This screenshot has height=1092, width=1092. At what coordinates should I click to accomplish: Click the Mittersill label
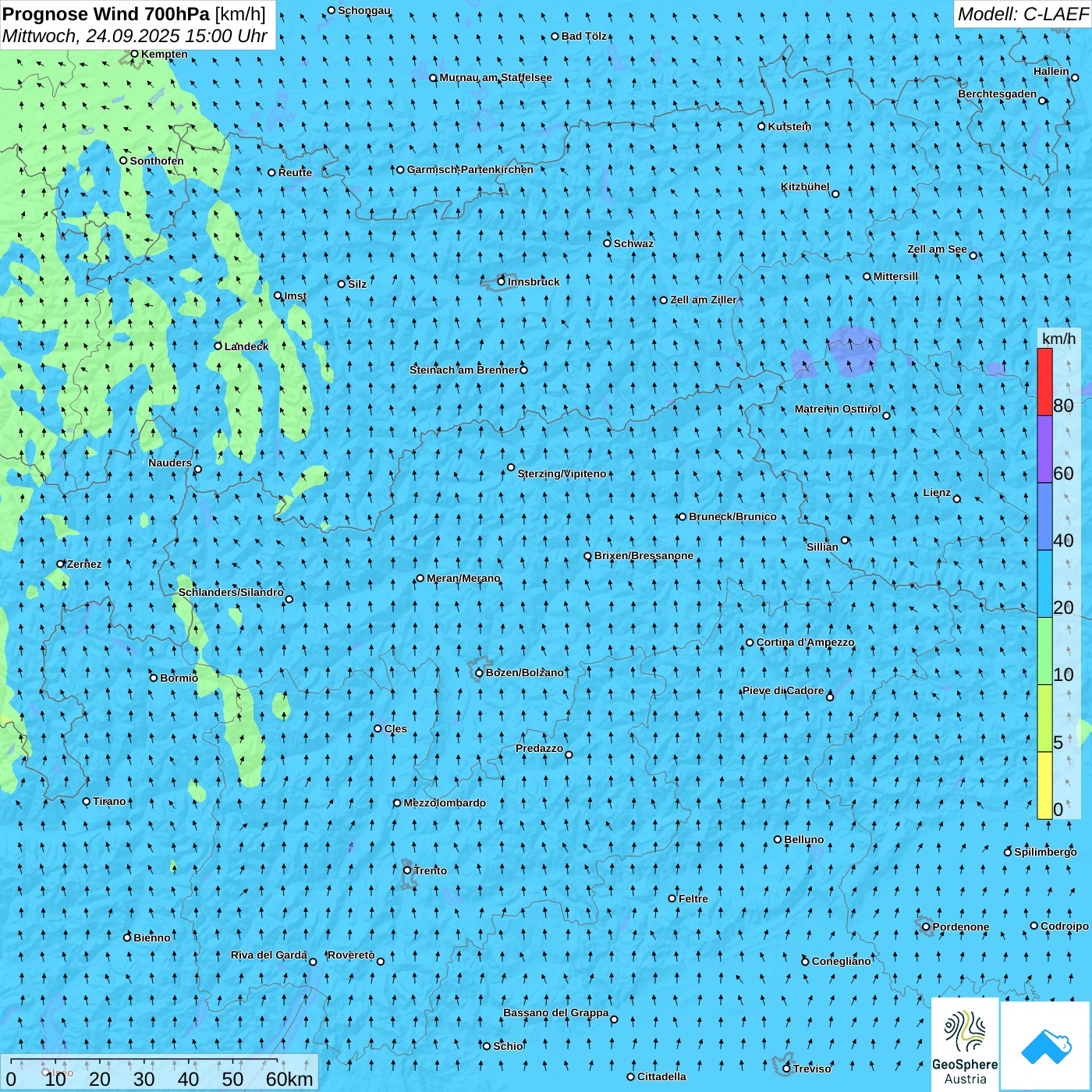[x=895, y=276]
